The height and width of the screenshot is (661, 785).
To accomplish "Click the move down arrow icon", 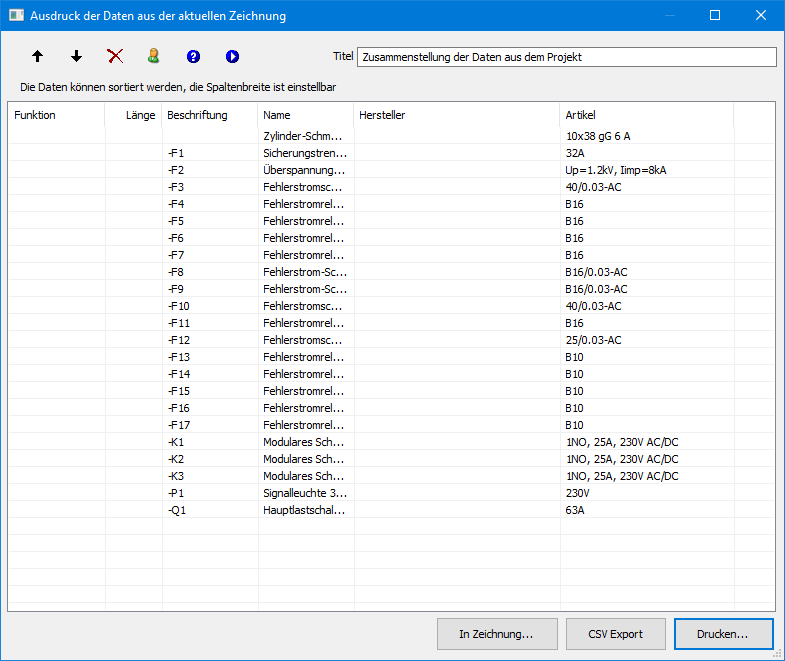I will (77, 57).
